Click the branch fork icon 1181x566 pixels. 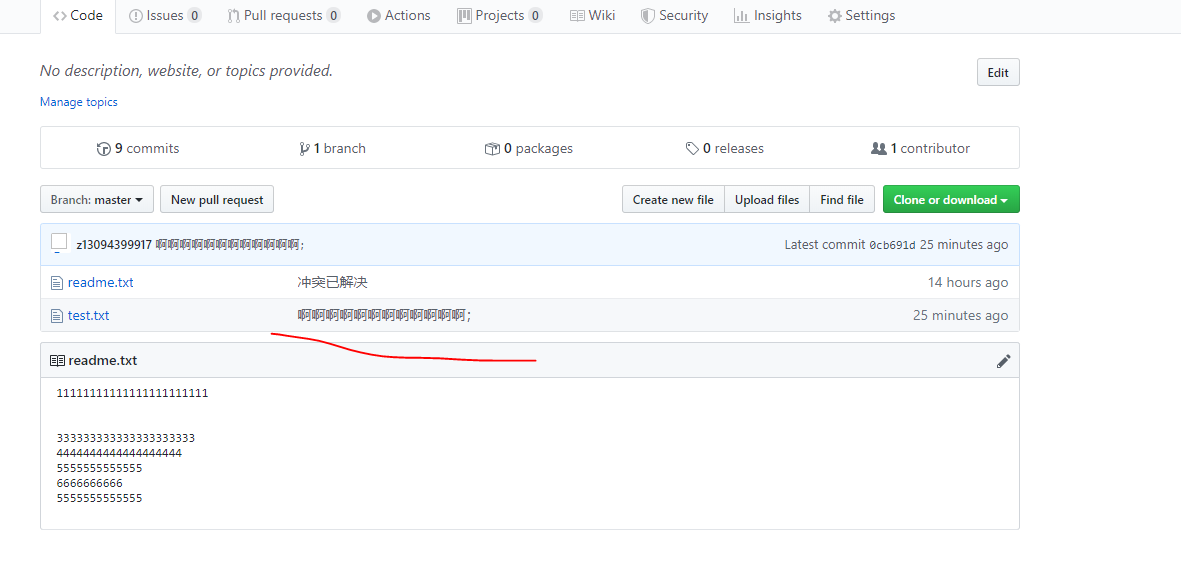pyautogui.click(x=304, y=148)
